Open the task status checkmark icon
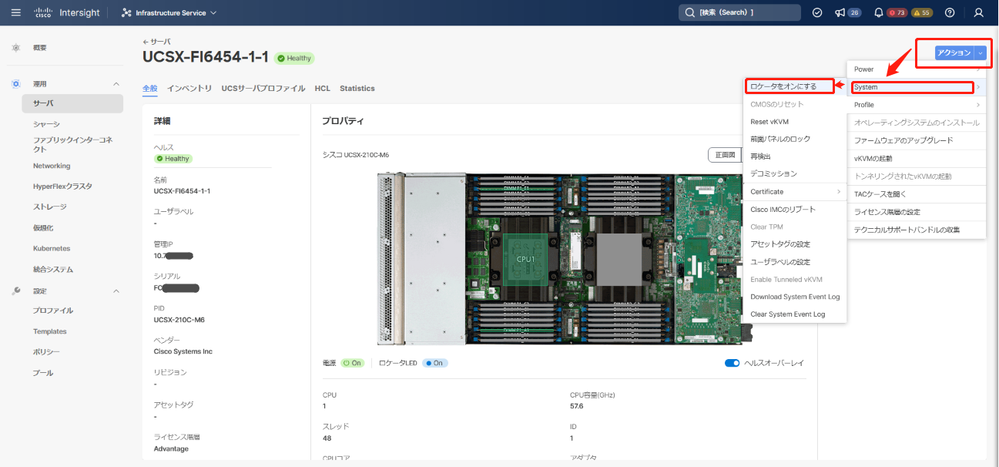Image resolution: width=999 pixels, height=467 pixels. click(x=817, y=13)
